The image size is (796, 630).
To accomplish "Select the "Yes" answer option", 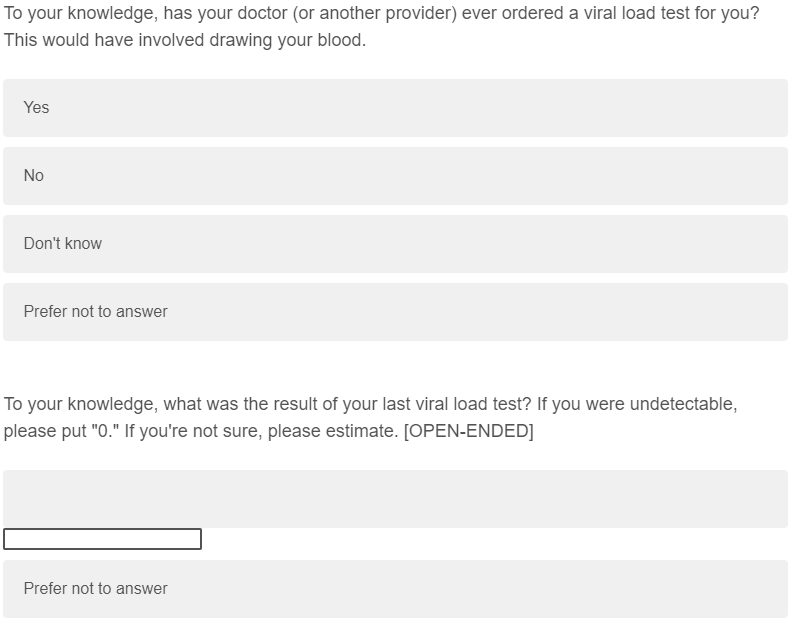I will pos(395,108).
